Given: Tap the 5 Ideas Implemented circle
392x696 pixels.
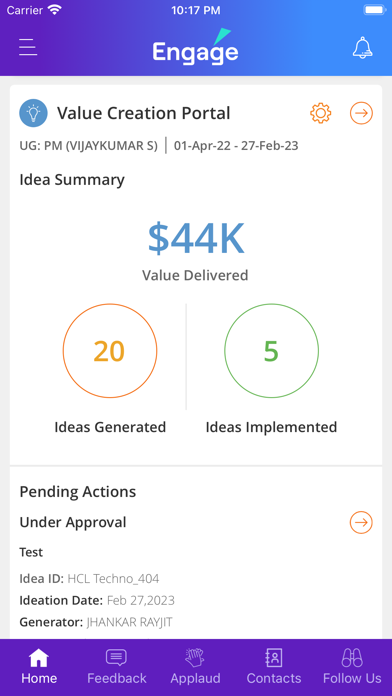Looking at the screenshot, I should tap(271, 351).
